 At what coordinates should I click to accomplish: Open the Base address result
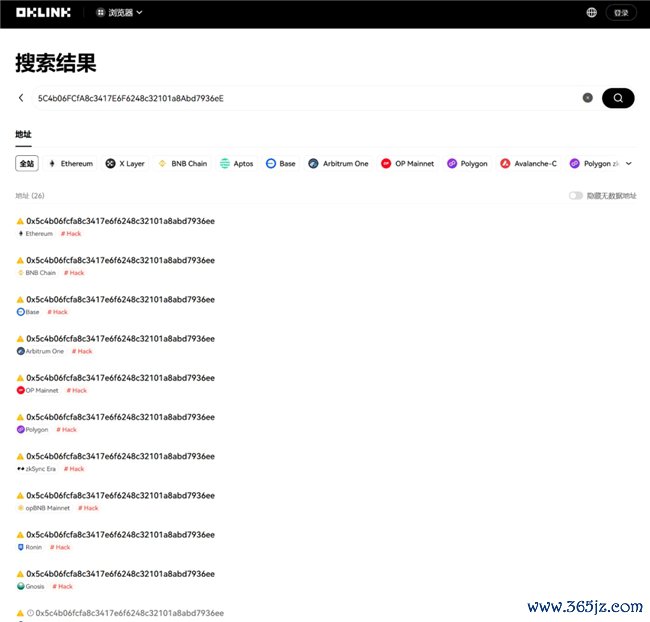(120, 299)
